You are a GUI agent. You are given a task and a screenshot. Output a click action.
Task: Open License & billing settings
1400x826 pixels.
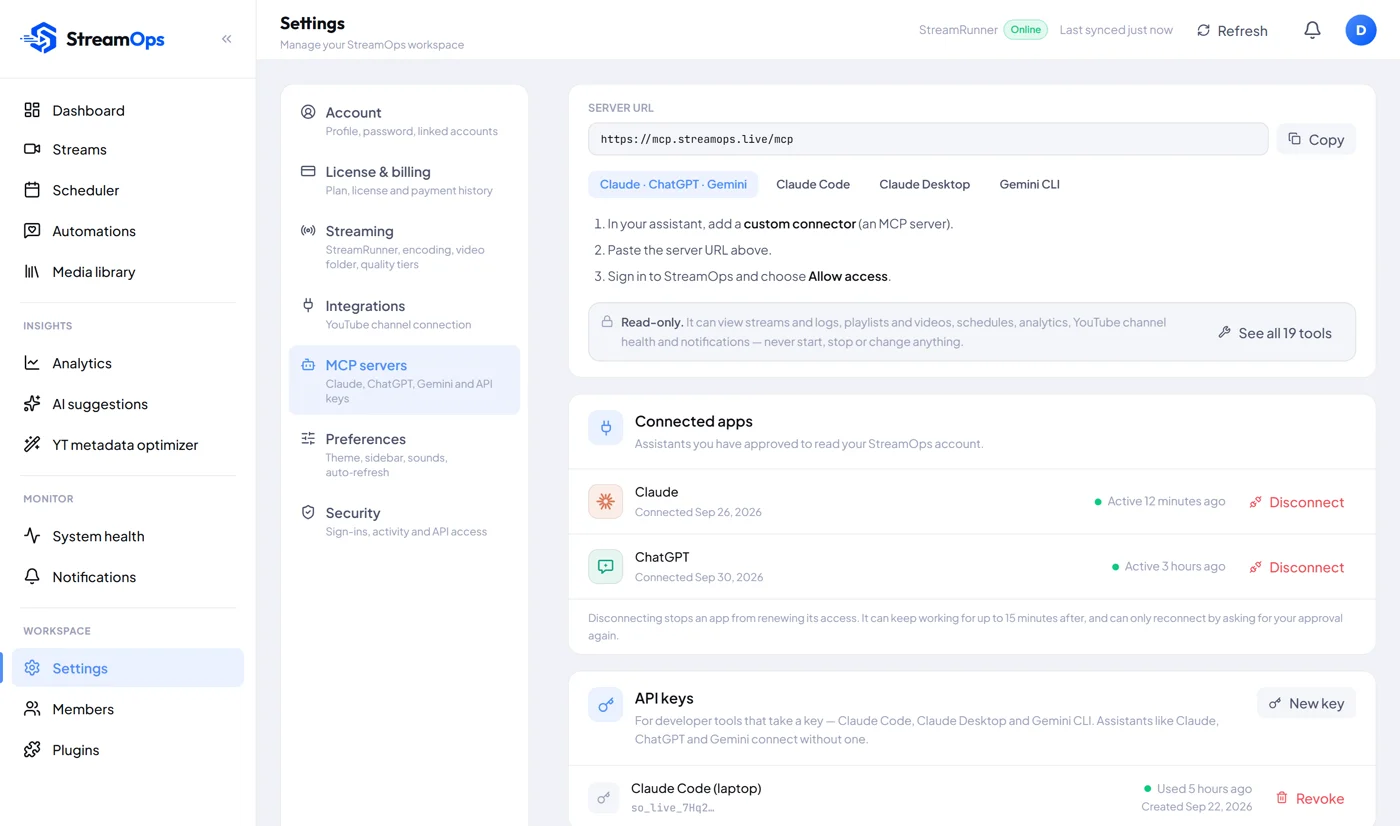click(x=404, y=180)
